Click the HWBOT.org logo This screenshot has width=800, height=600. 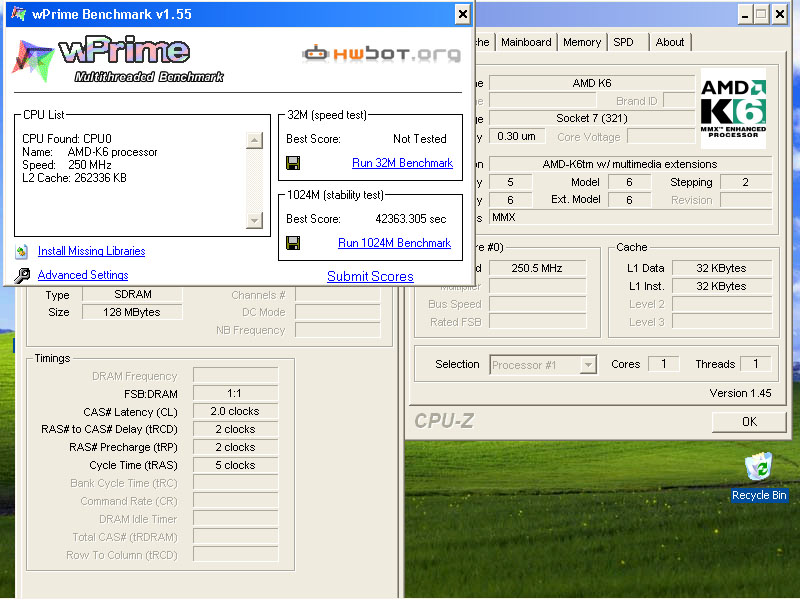pyautogui.click(x=381, y=54)
